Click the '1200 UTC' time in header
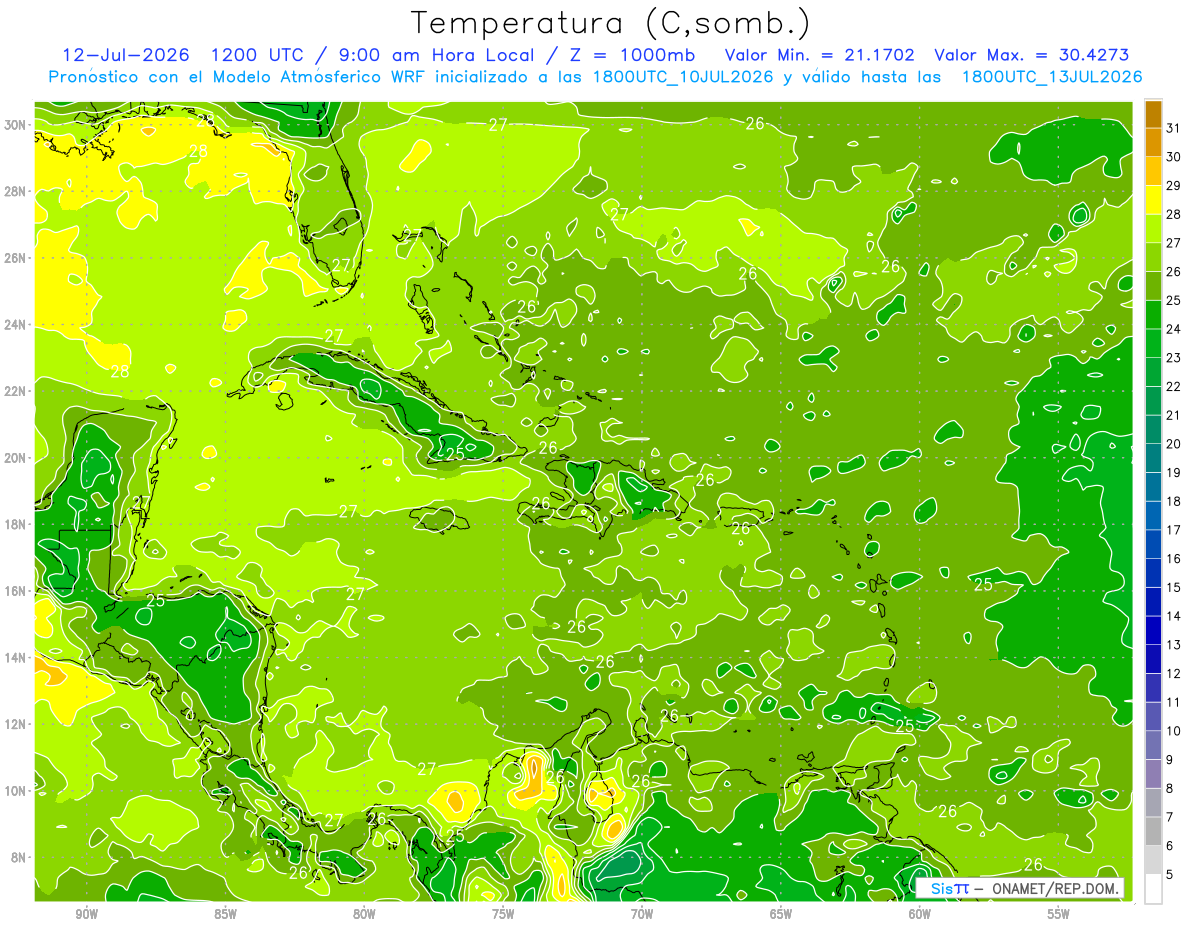The height and width of the screenshot is (927, 1200). coord(259,54)
